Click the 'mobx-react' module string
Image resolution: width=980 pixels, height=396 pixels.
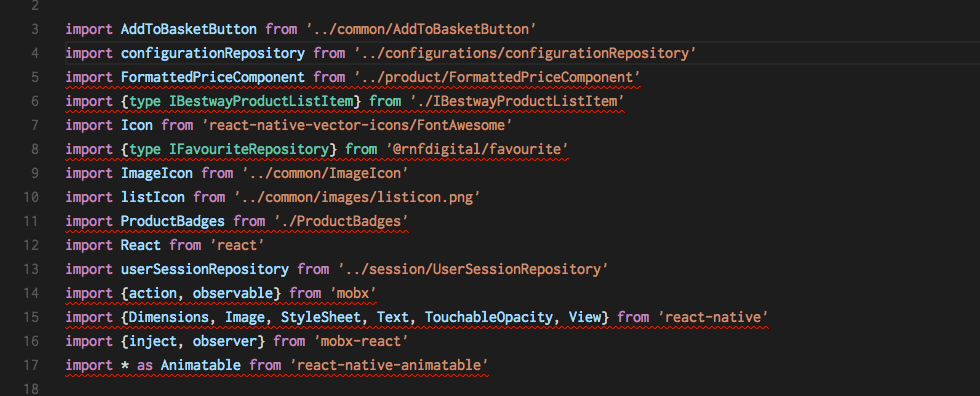pos(361,341)
